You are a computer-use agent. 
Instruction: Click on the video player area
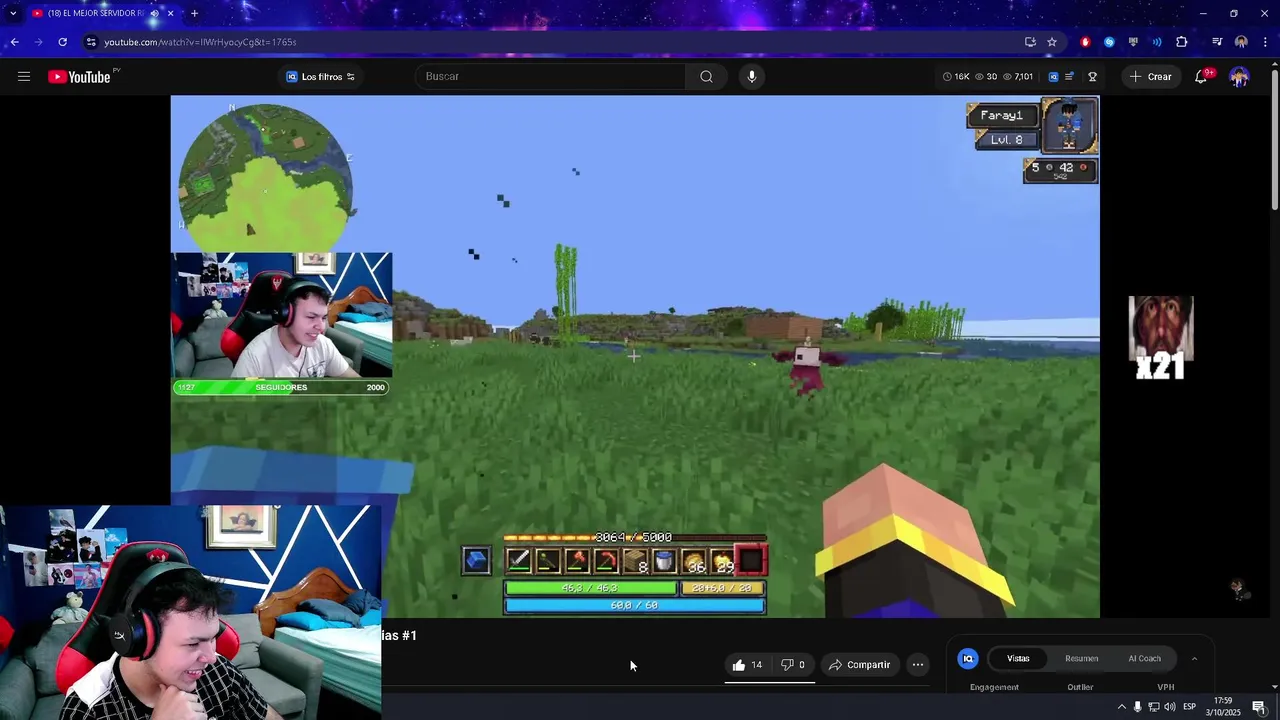635,356
